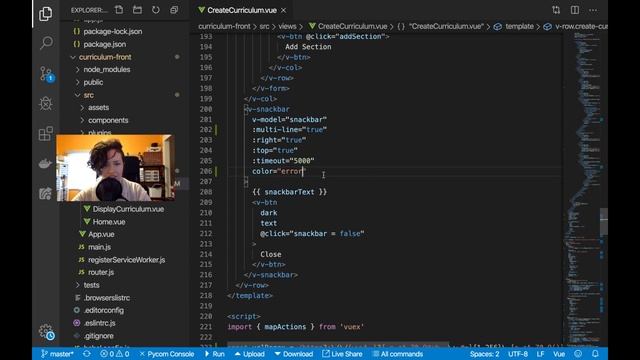The image size is (640, 360).
Task: Open .gitignore file
Action: (x=98, y=336)
